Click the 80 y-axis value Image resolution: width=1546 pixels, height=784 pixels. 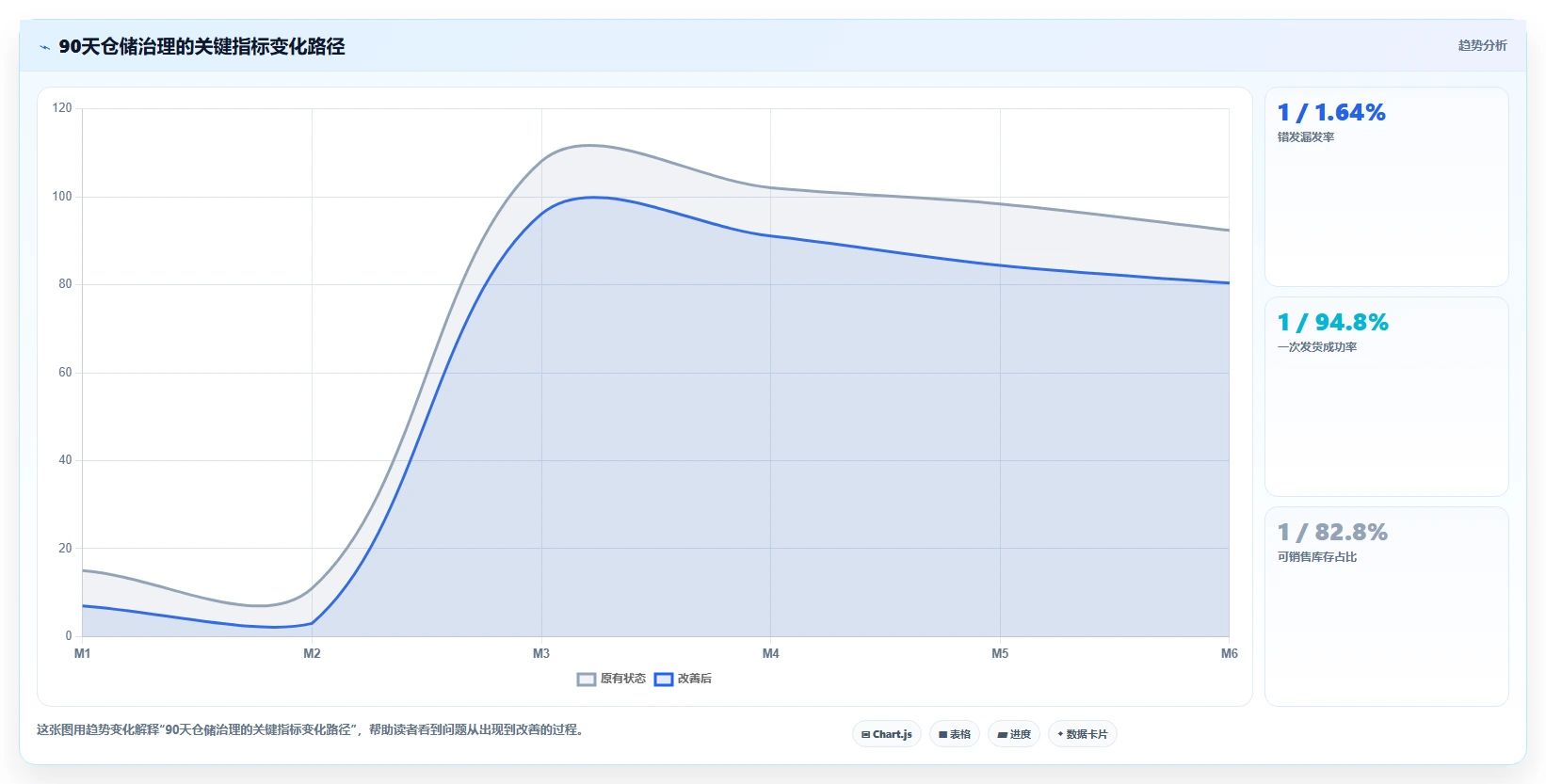(x=65, y=284)
